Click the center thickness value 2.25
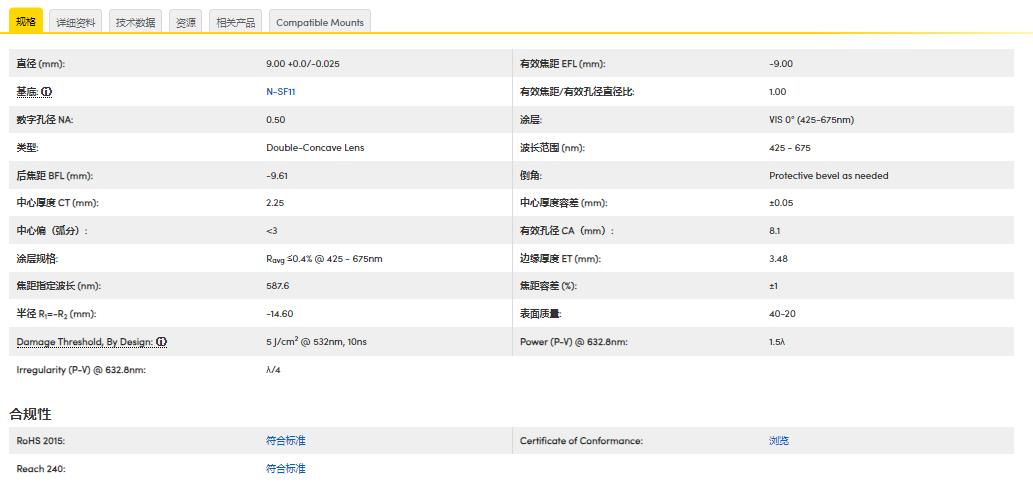Viewport: 1033px width, 500px height. pyautogui.click(x=275, y=203)
